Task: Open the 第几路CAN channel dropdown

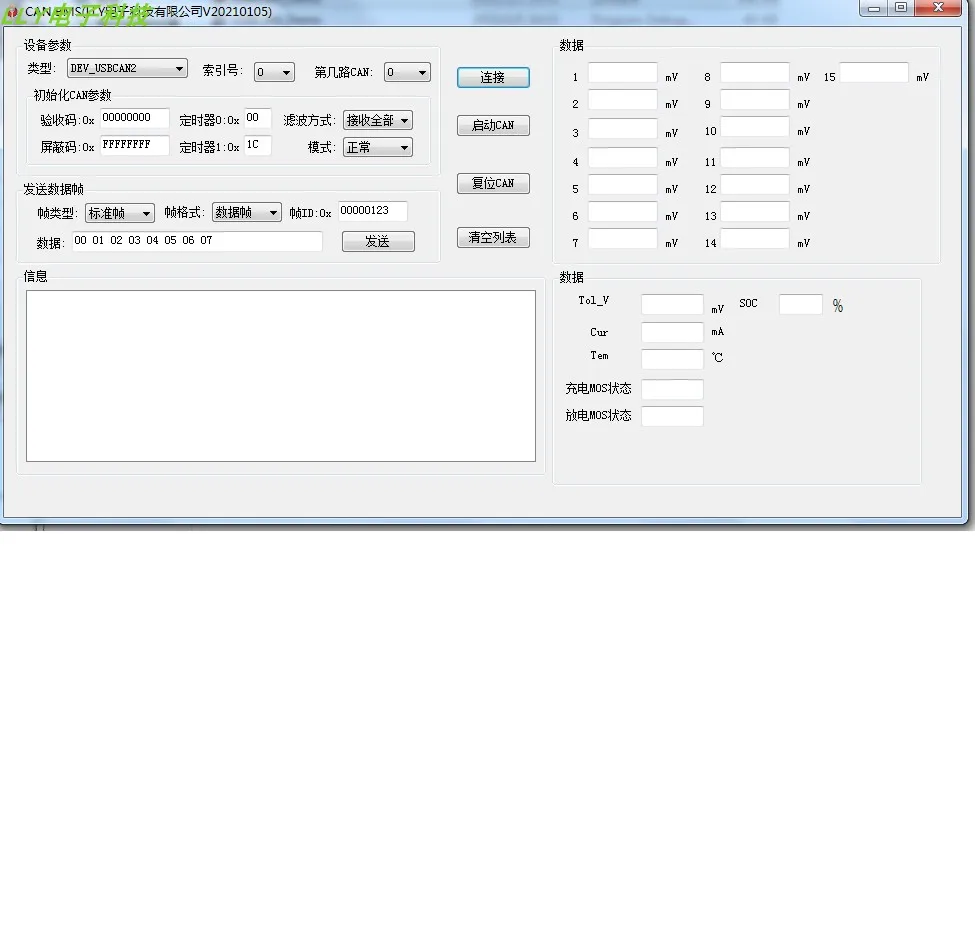Action: coord(407,72)
